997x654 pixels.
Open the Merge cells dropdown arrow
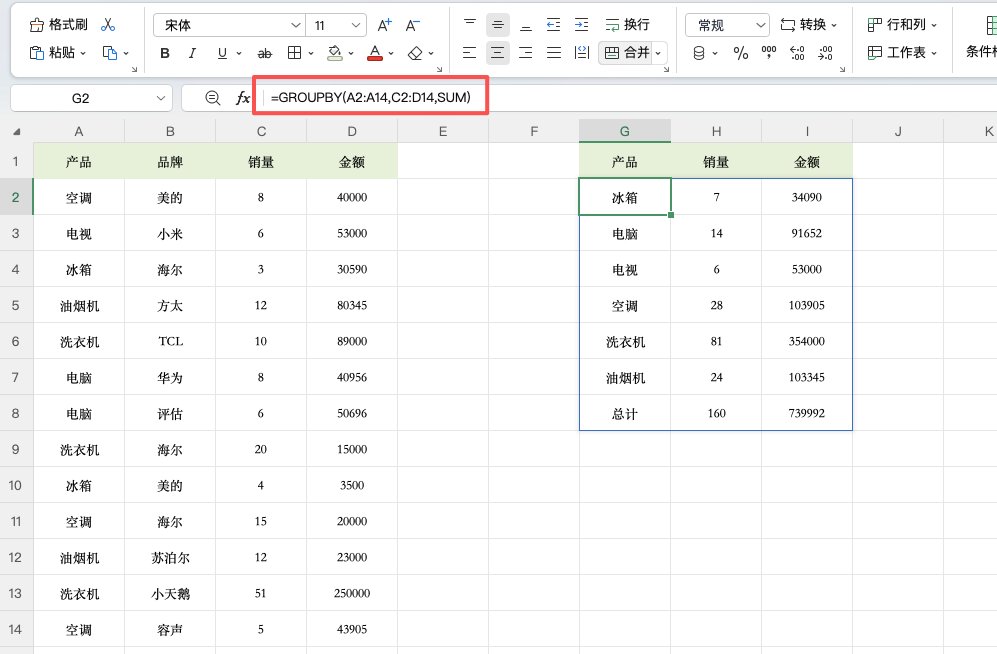click(659, 53)
